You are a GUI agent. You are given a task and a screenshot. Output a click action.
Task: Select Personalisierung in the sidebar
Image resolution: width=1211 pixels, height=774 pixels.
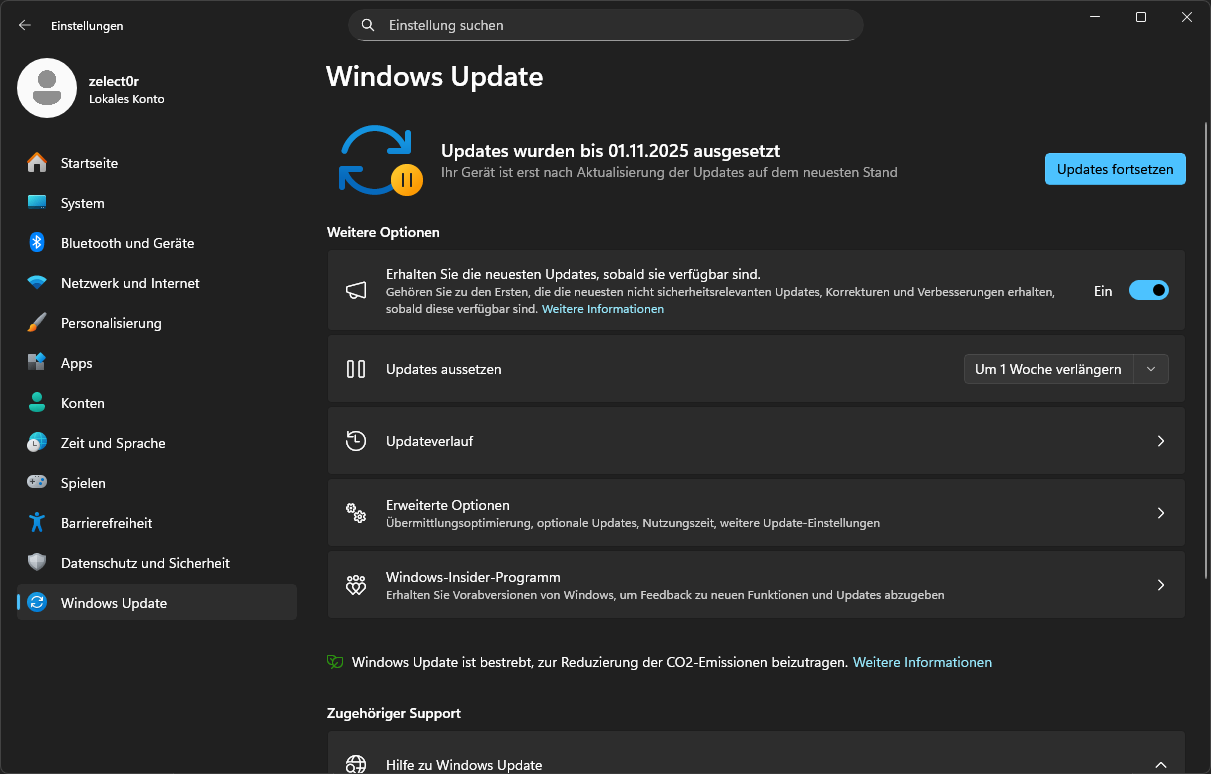157,323
